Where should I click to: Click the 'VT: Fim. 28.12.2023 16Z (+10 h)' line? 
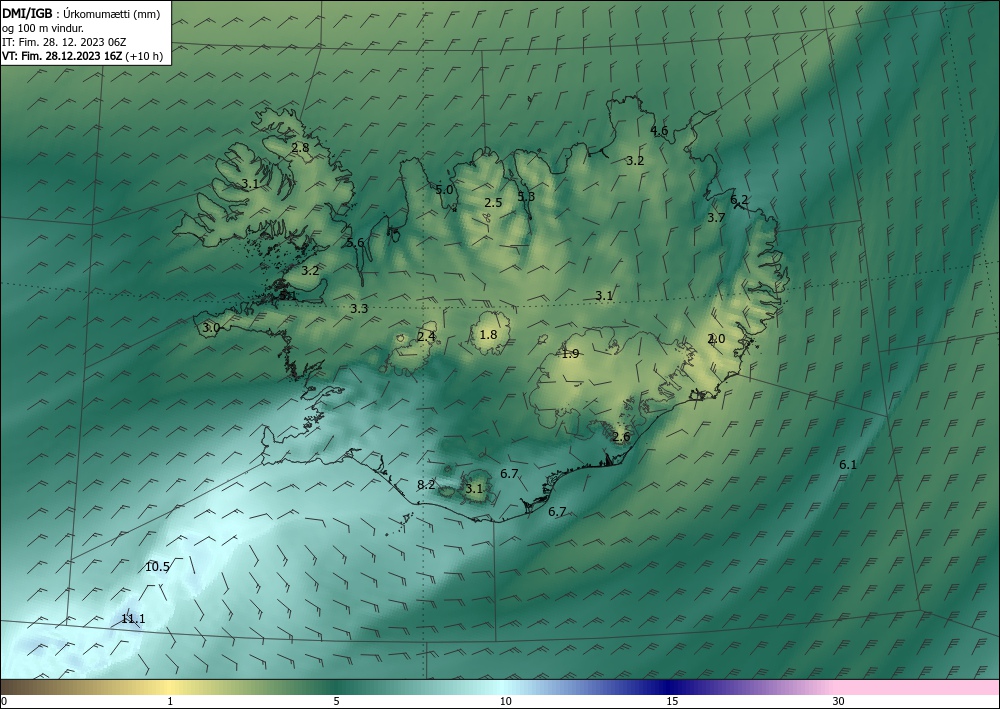82,56
